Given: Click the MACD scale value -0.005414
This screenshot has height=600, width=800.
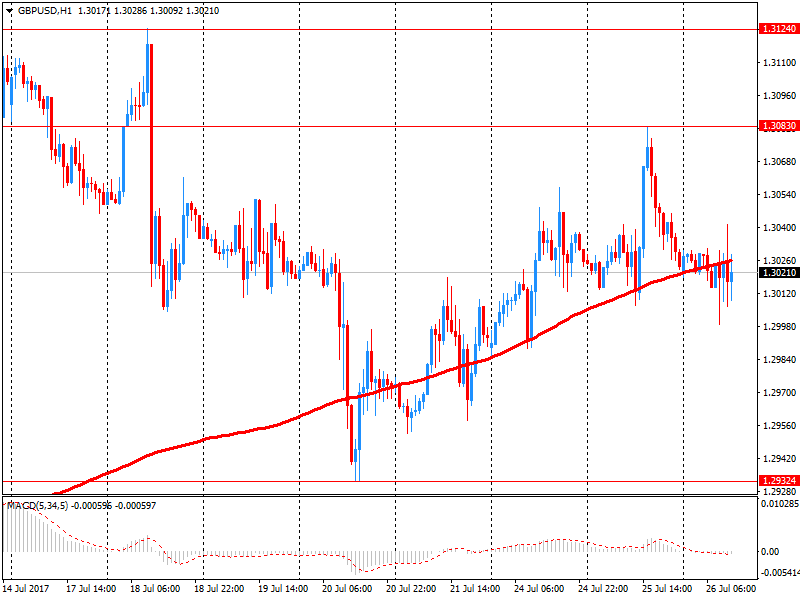Looking at the screenshot, I should (780, 573).
